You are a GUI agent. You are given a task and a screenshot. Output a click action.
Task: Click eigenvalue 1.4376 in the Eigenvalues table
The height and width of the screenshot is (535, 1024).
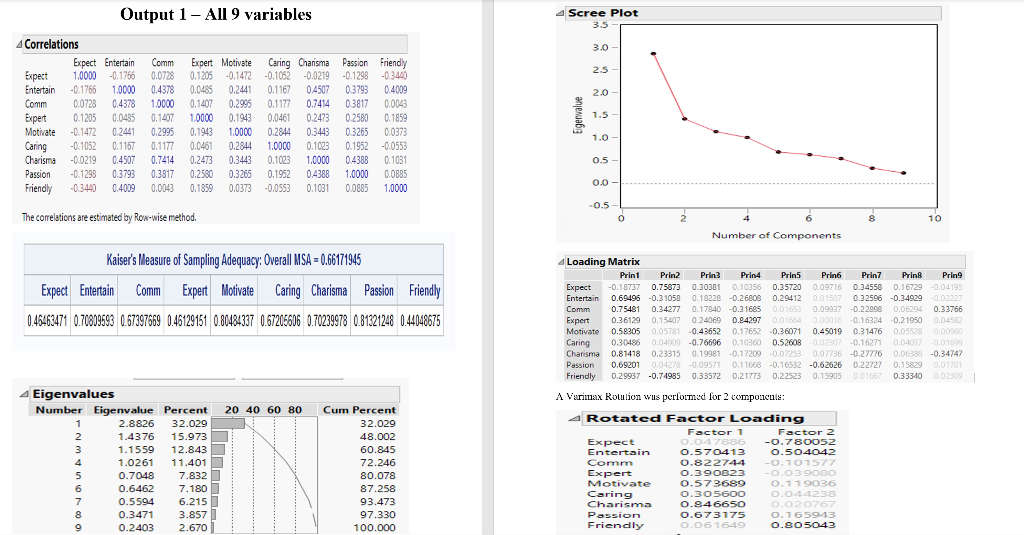[x=136, y=437]
